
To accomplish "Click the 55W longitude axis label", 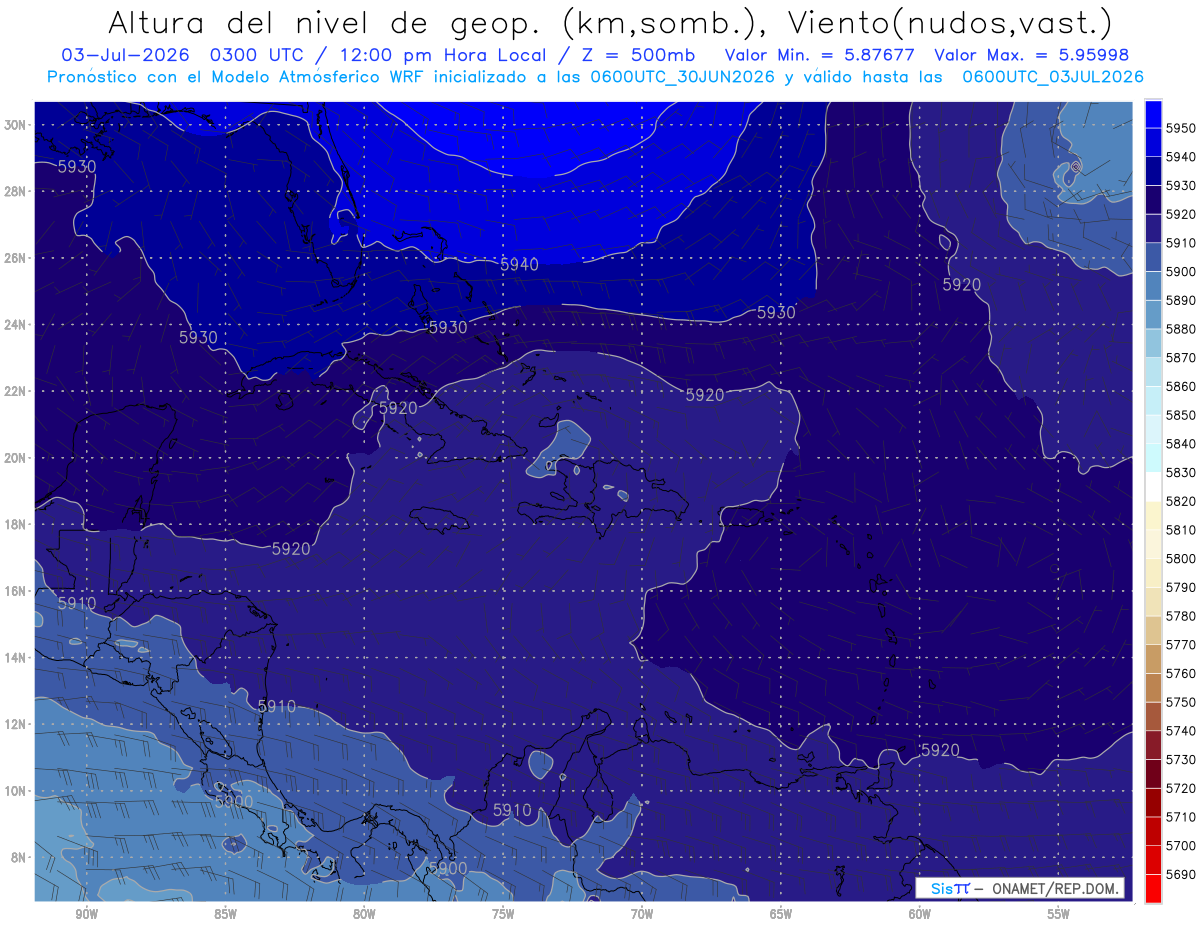I will point(1059,914).
